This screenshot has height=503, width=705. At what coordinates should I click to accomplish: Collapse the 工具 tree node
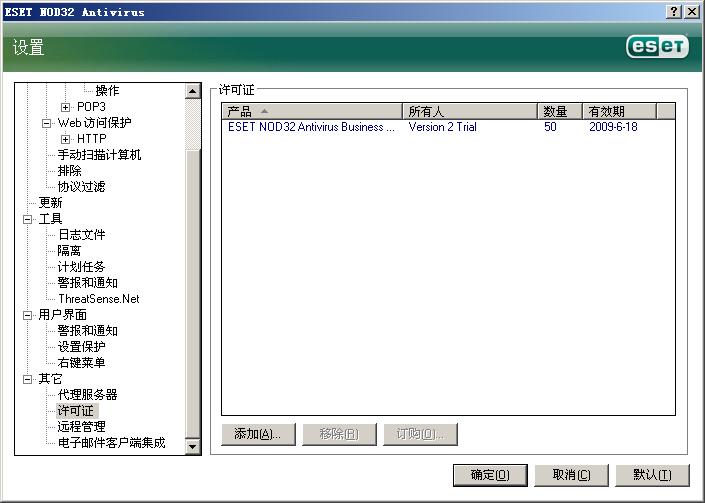(x=27, y=219)
